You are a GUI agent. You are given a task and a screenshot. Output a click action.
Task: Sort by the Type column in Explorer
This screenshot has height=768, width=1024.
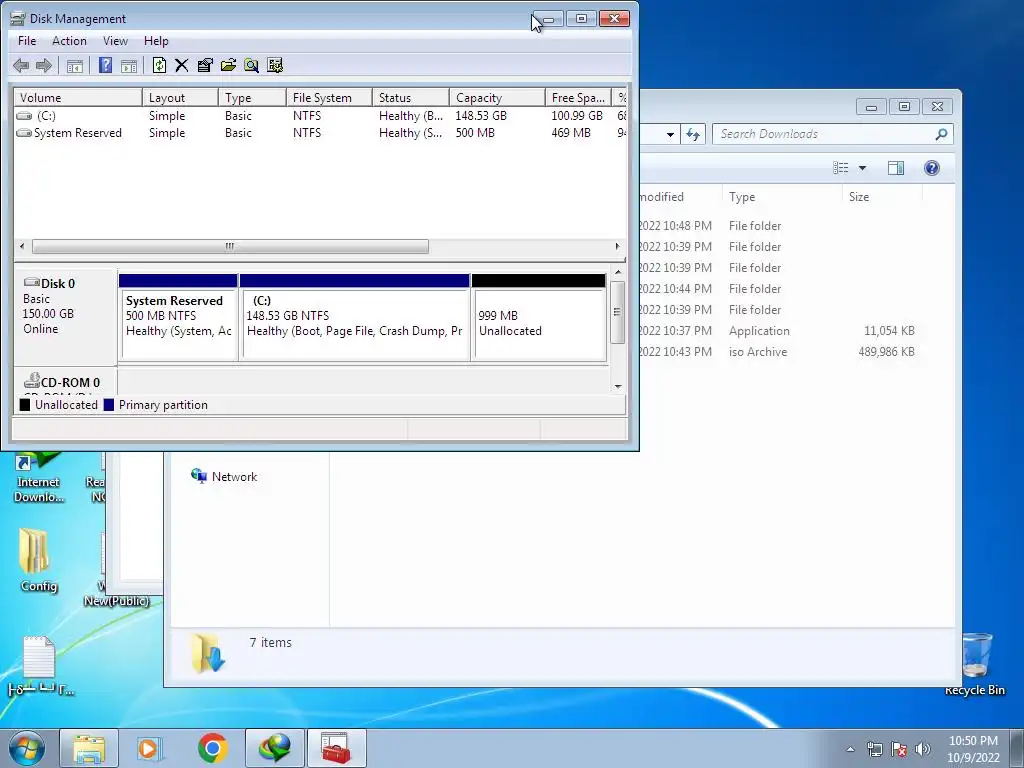(782, 197)
